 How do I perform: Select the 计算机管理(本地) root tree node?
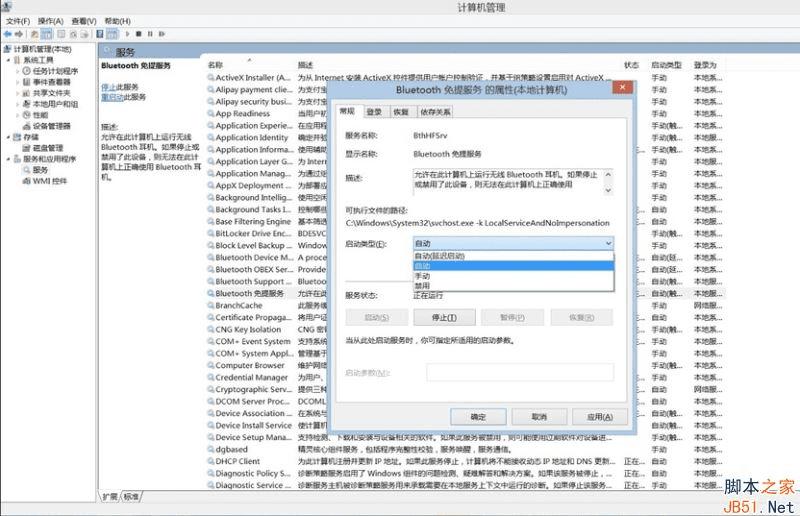click(x=42, y=49)
